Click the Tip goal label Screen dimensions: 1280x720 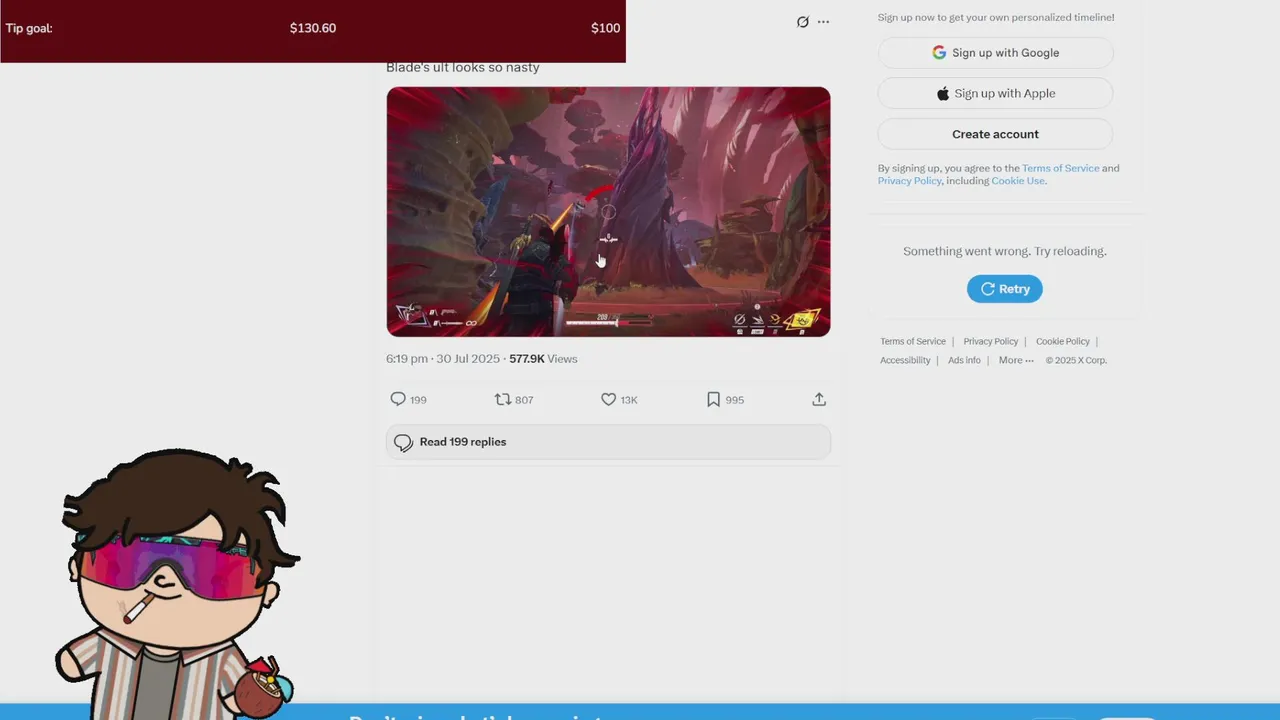coord(29,28)
